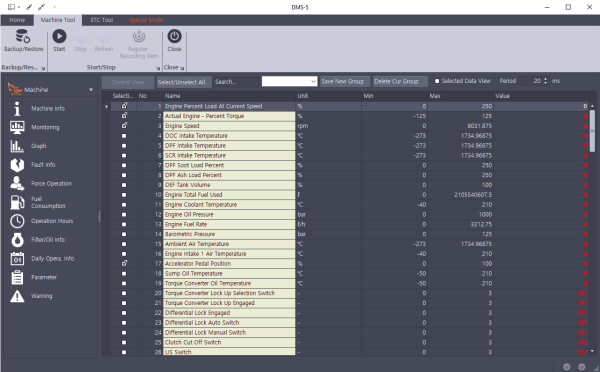This screenshot has width=600, height=372.
Task: Increase Period value with up arrow
Action: (x=545, y=79)
